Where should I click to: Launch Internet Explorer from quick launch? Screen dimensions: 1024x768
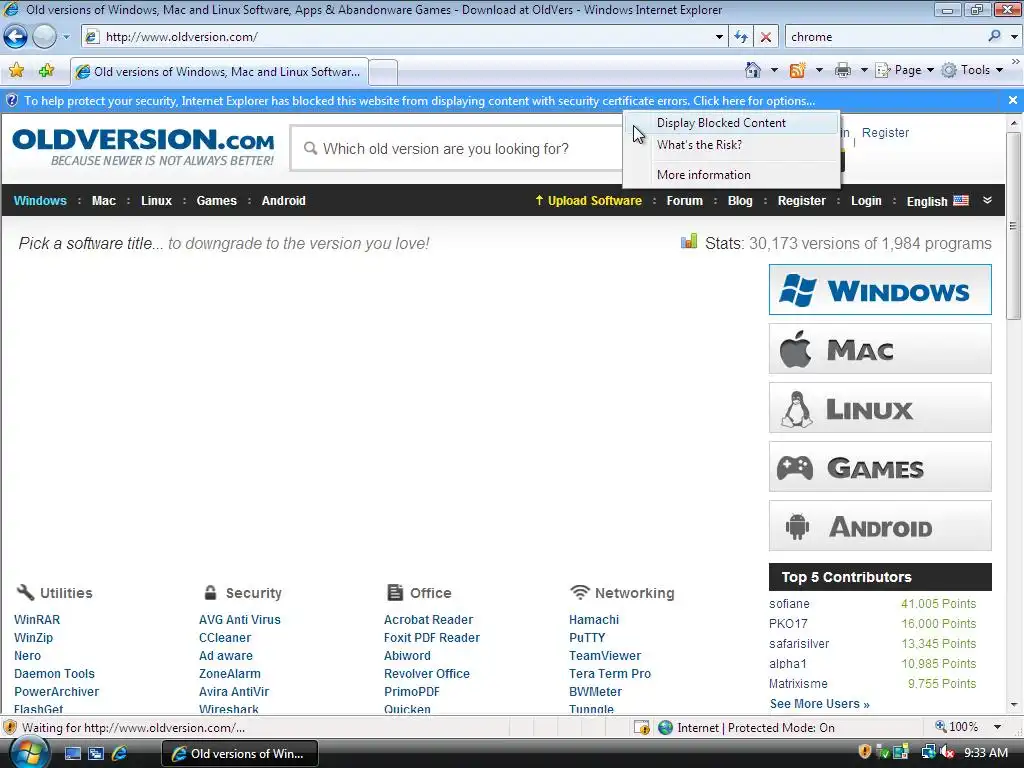pyautogui.click(x=120, y=754)
